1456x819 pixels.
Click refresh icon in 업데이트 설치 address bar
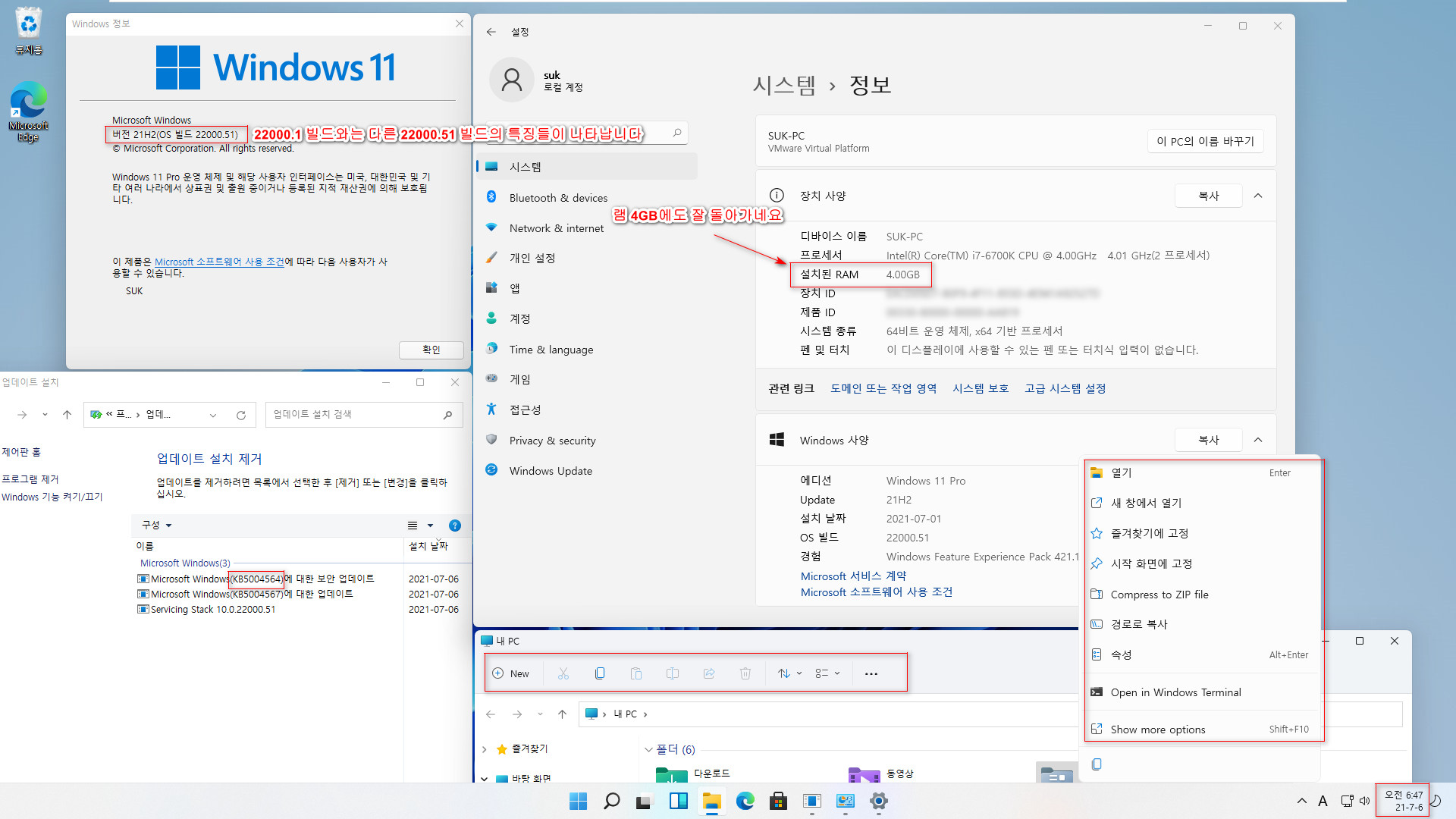click(241, 415)
